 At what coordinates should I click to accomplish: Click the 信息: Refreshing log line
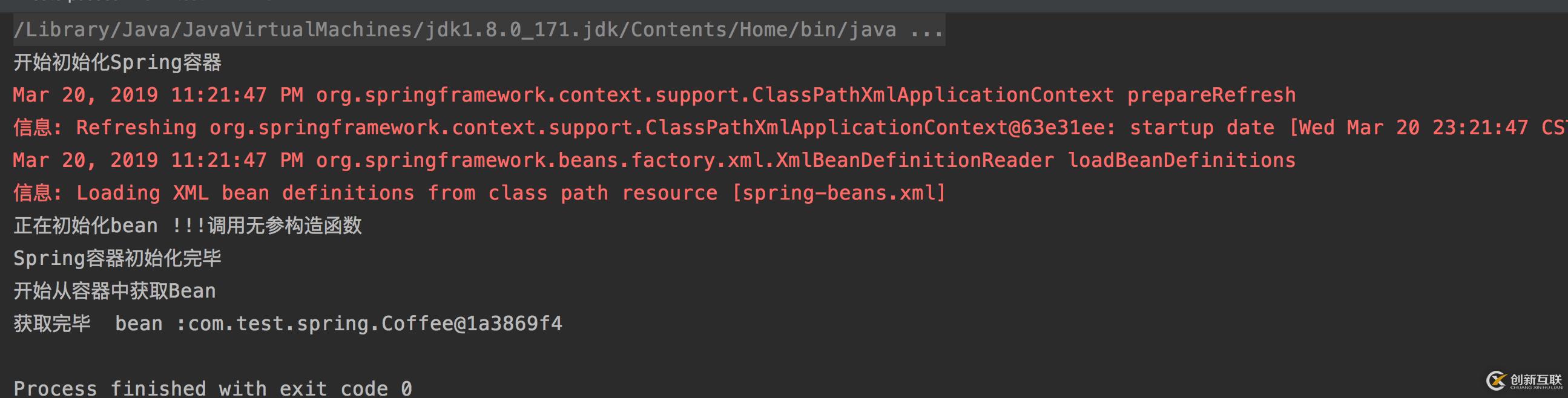(x=791, y=128)
